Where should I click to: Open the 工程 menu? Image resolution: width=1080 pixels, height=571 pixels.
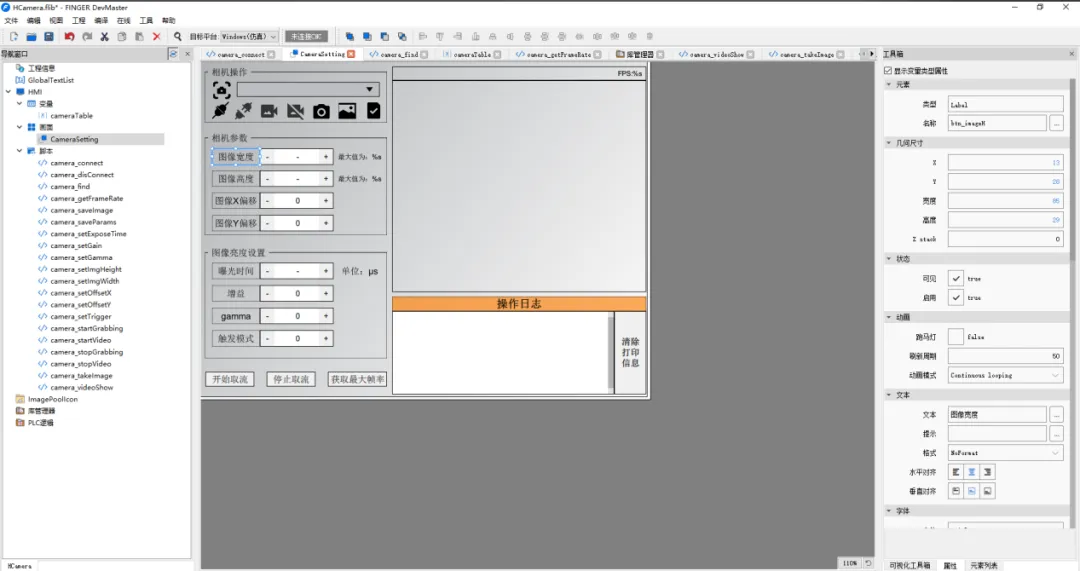coord(79,21)
